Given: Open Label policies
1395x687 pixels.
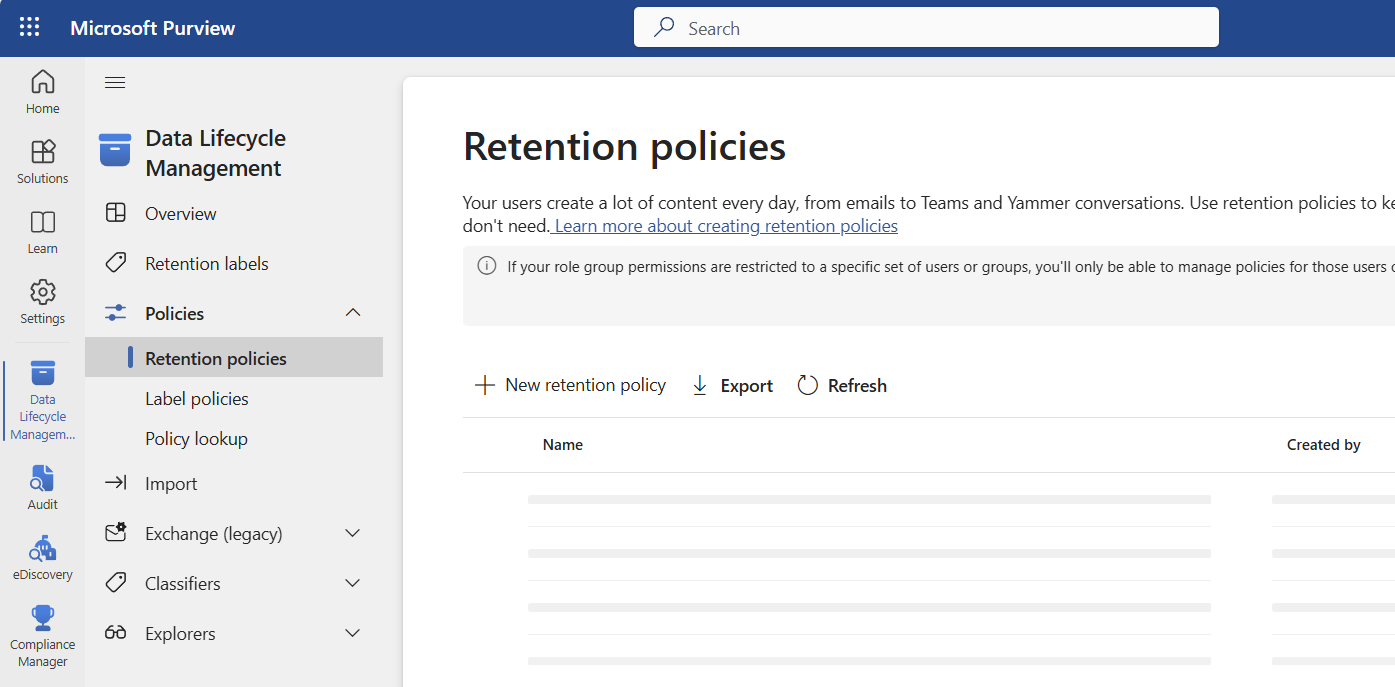Looking at the screenshot, I should pos(197,398).
